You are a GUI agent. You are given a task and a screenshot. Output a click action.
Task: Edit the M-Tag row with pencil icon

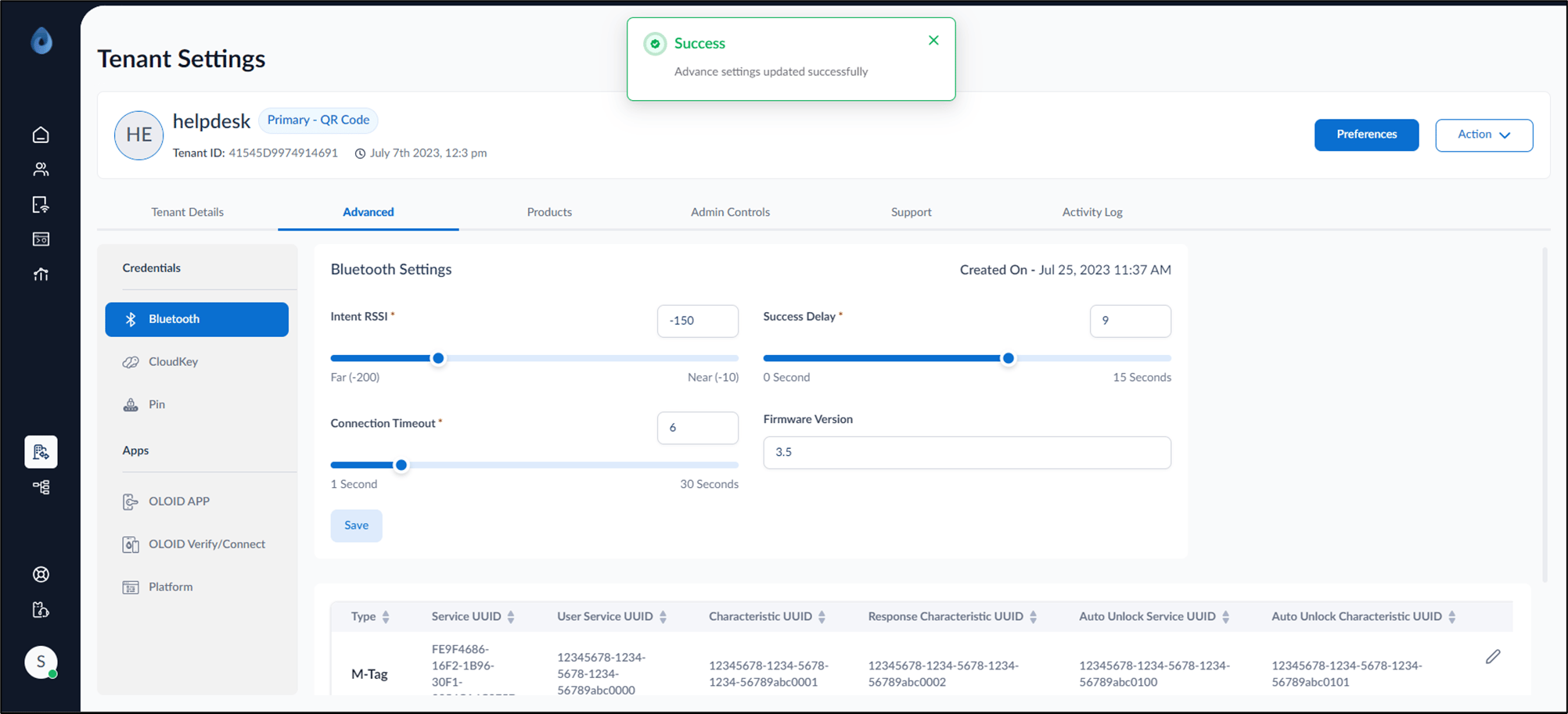pos(1493,657)
